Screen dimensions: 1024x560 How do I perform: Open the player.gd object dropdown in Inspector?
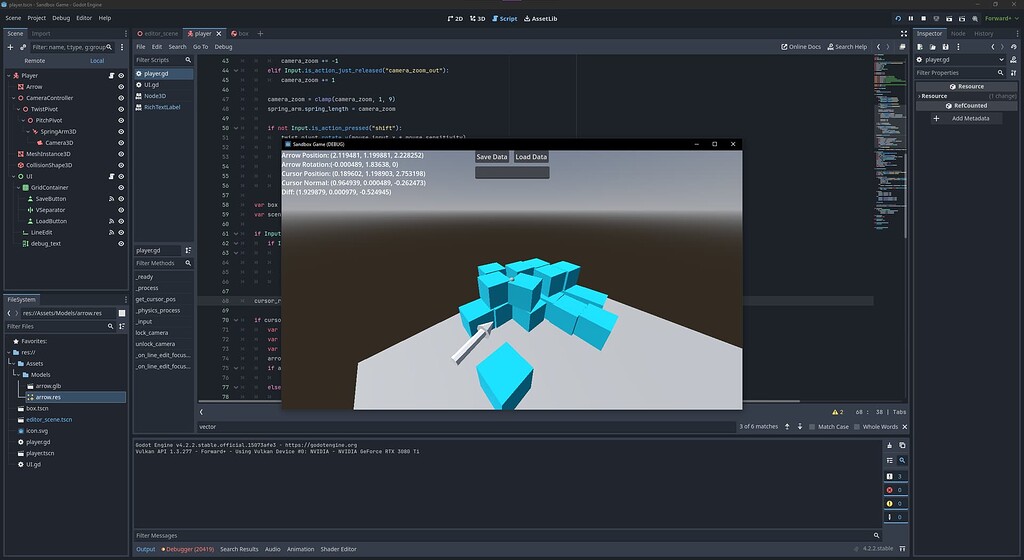[x=1001, y=59]
